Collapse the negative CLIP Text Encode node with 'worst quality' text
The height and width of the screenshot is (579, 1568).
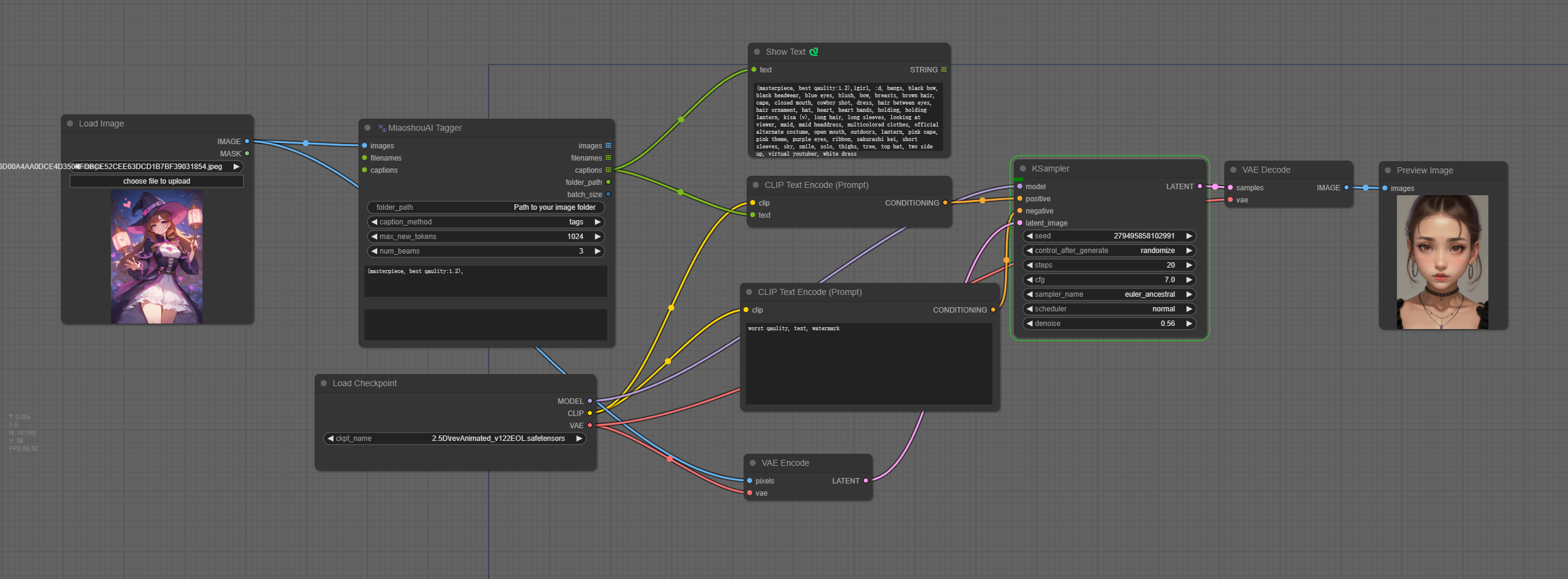pyautogui.click(x=749, y=292)
